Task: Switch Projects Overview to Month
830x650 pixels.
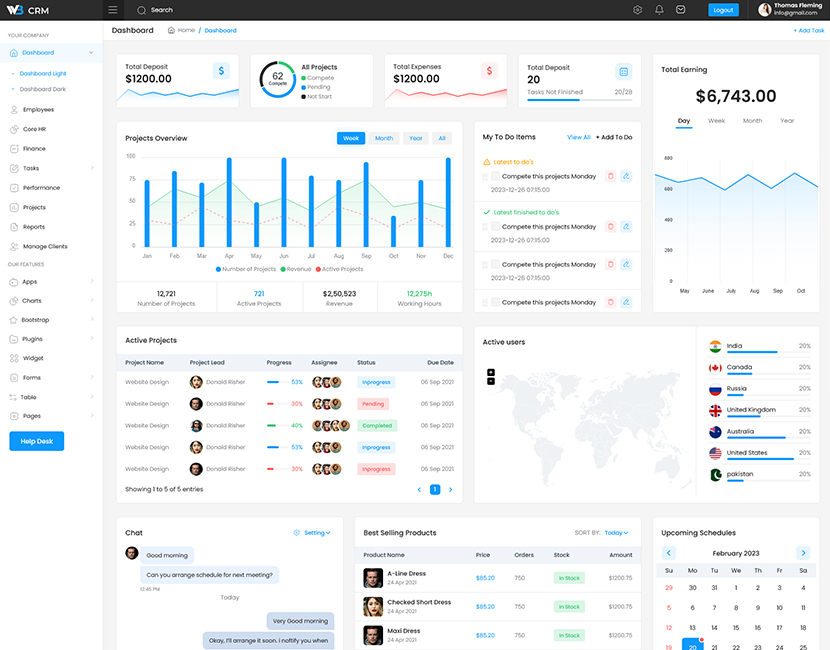Action: click(x=384, y=138)
